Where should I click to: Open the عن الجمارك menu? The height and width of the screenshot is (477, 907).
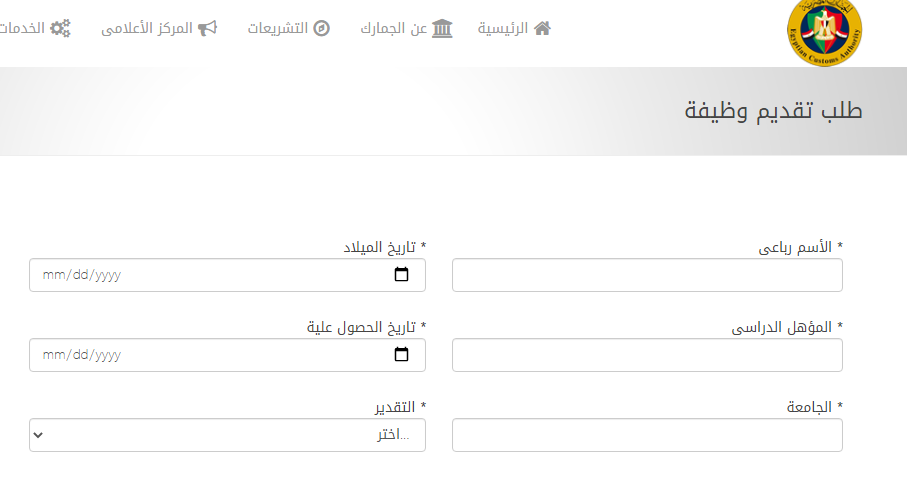395,28
